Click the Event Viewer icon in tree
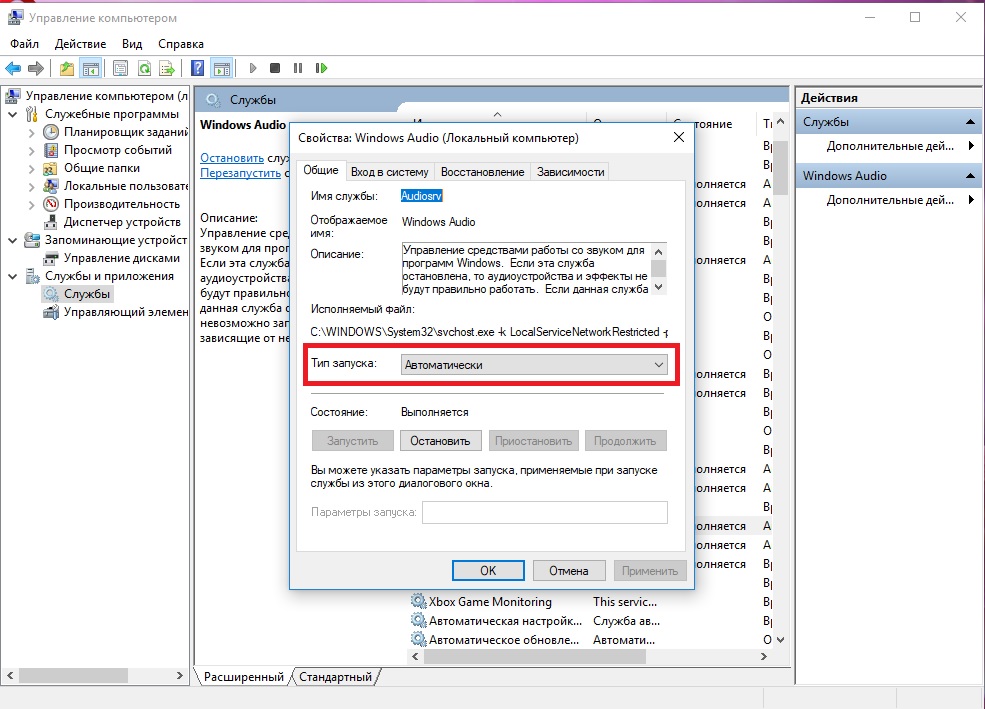This screenshot has height=709, width=985. click(51, 150)
